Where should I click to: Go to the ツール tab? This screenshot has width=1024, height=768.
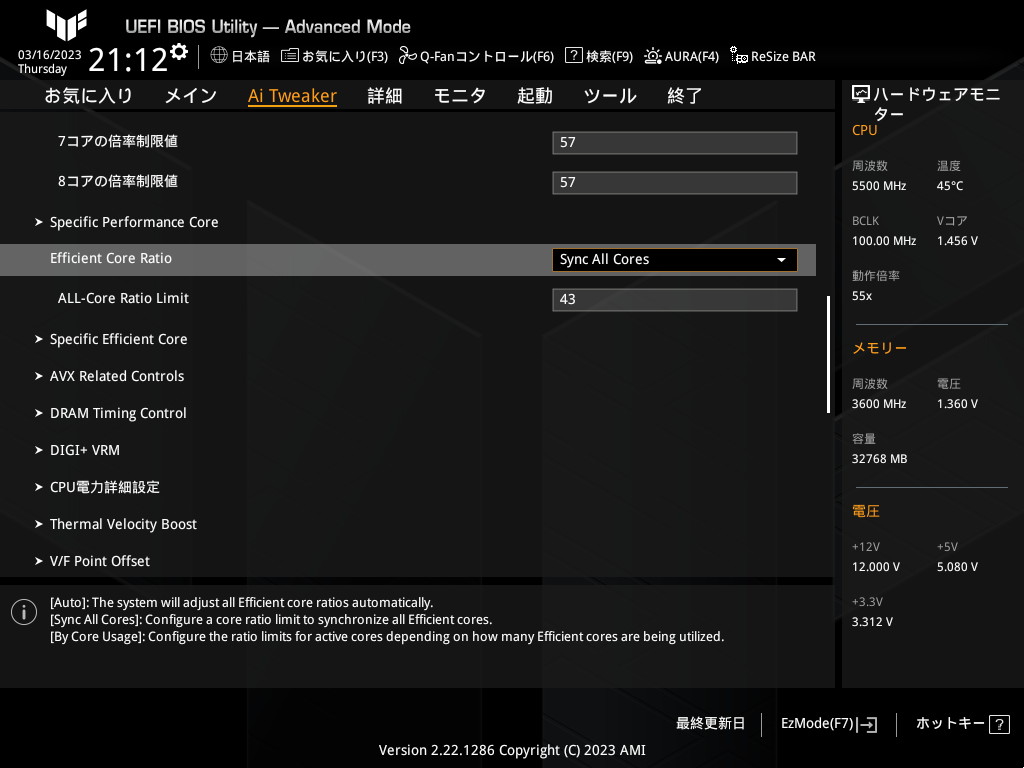pos(610,96)
